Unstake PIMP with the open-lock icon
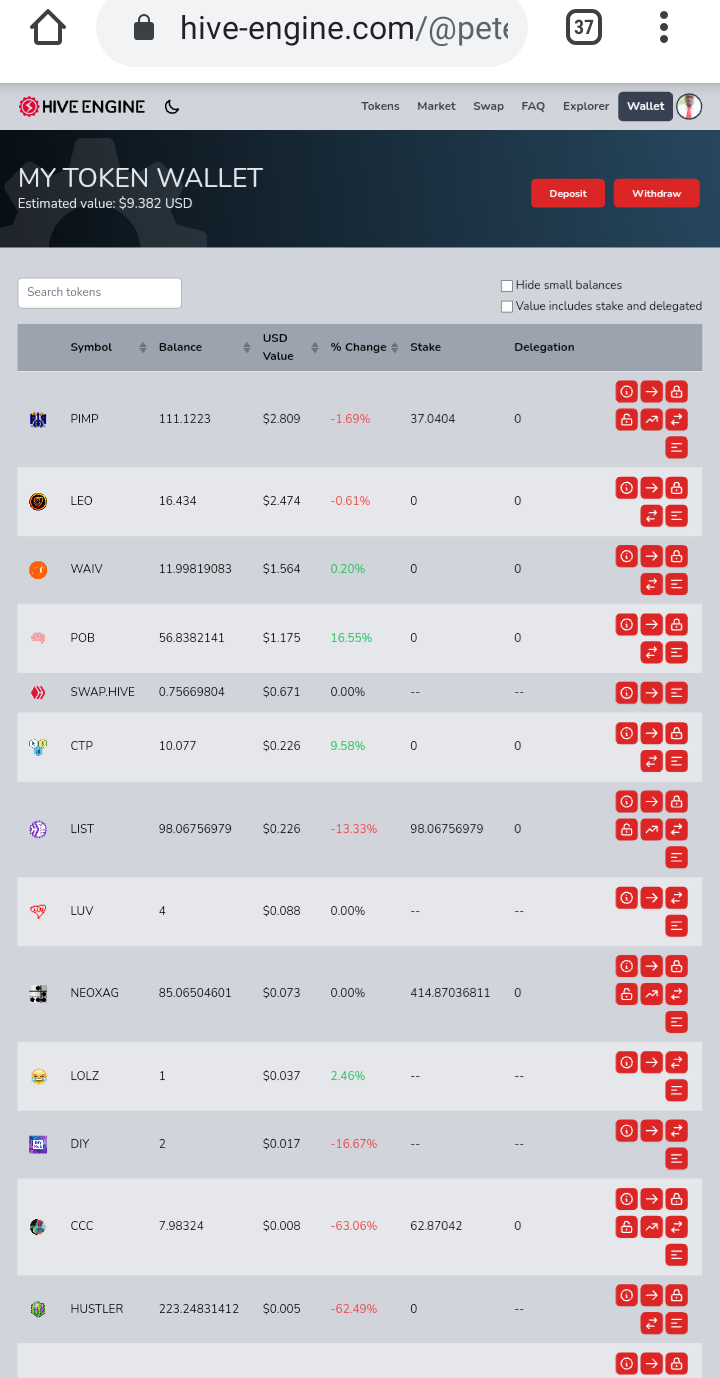Viewport: 720px width, 1378px height. [x=626, y=419]
